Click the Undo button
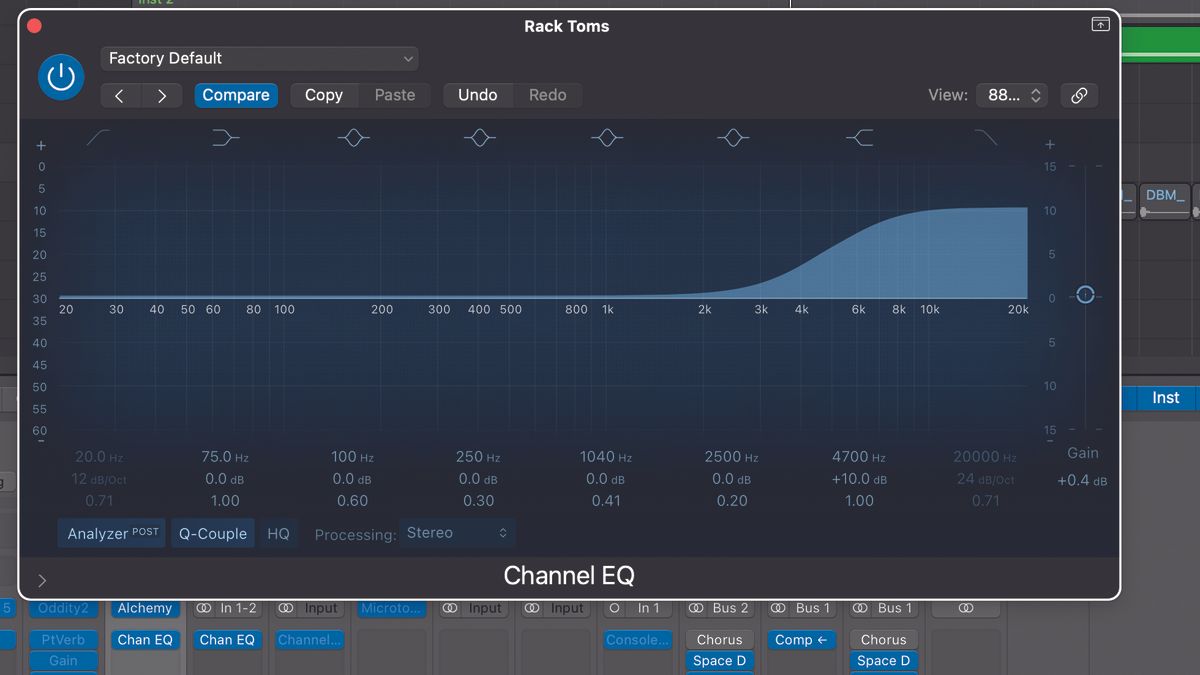The image size is (1200, 675). (477, 95)
